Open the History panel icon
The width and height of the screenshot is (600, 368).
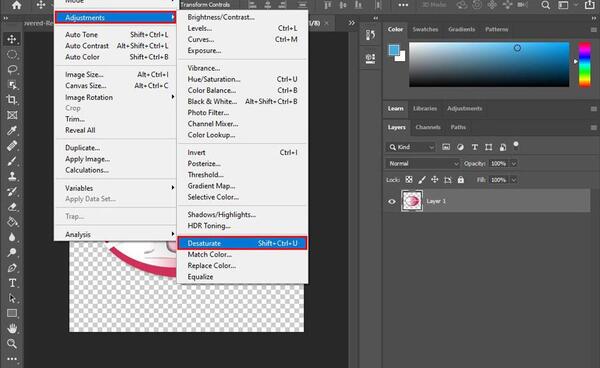[370, 35]
